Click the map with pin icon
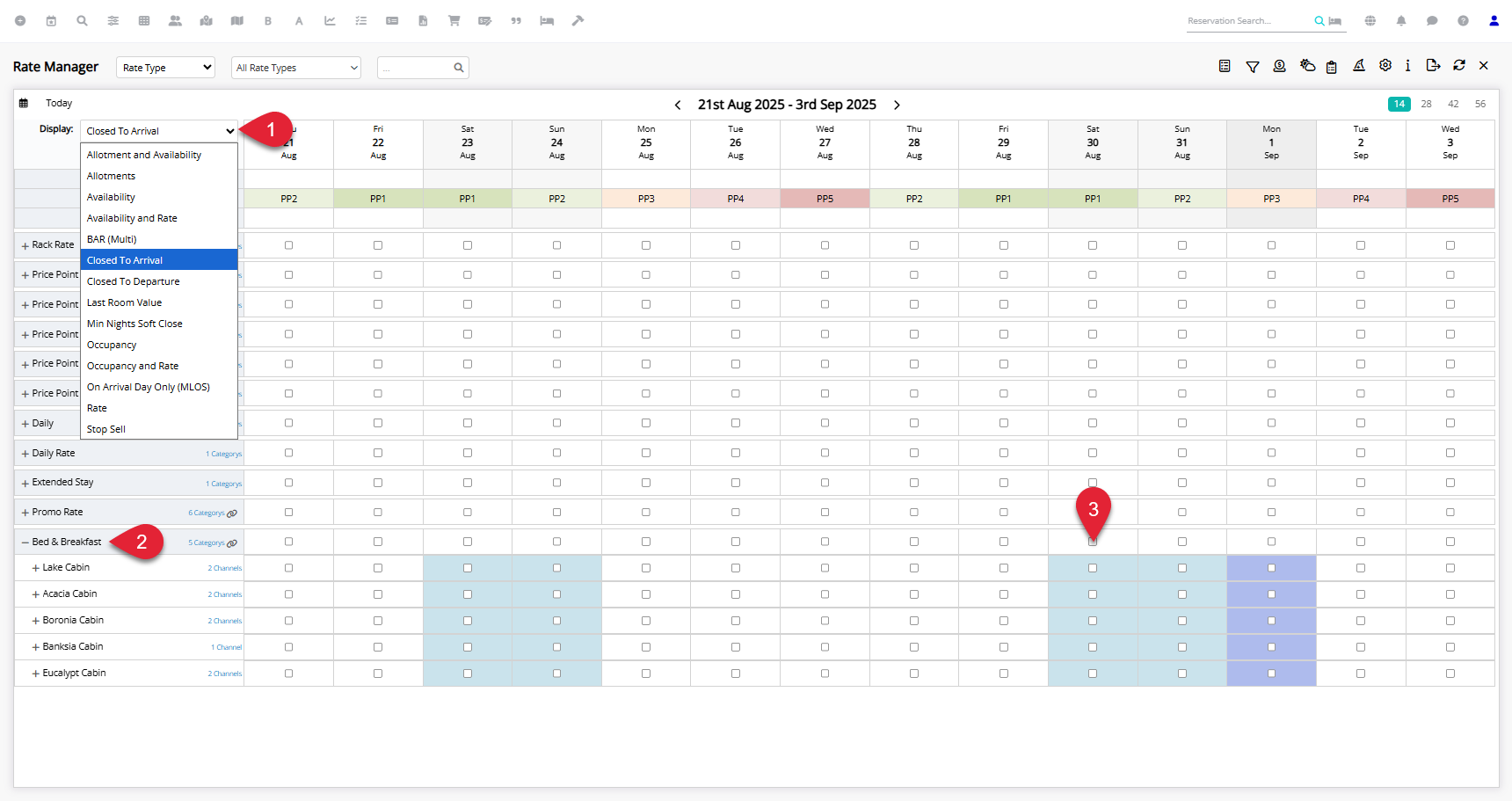 (207, 21)
